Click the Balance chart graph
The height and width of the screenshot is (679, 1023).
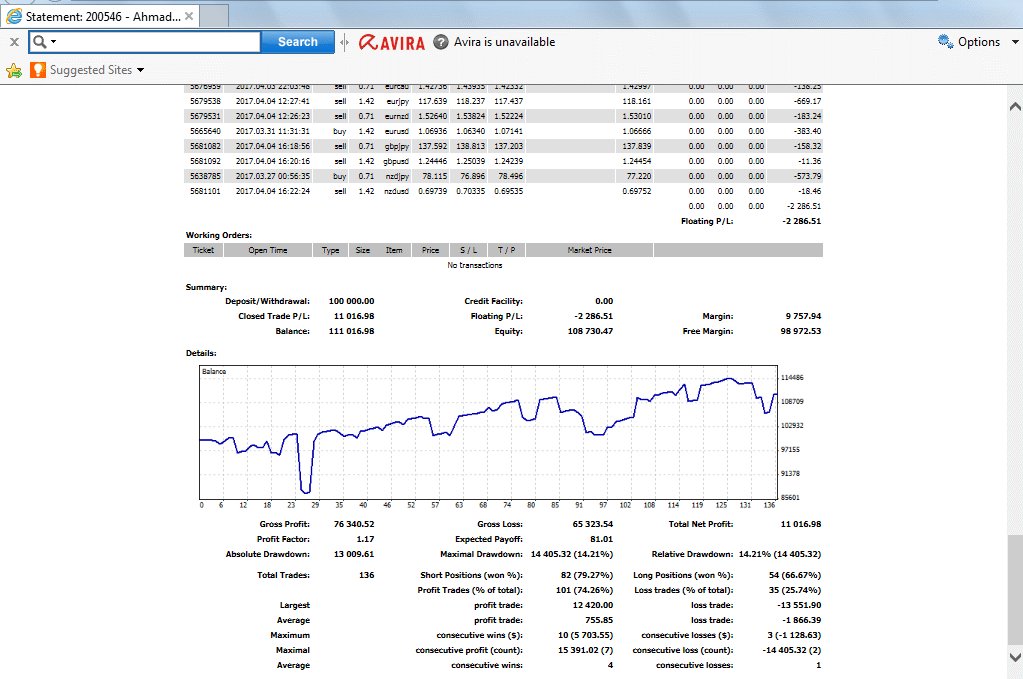pos(488,432)
